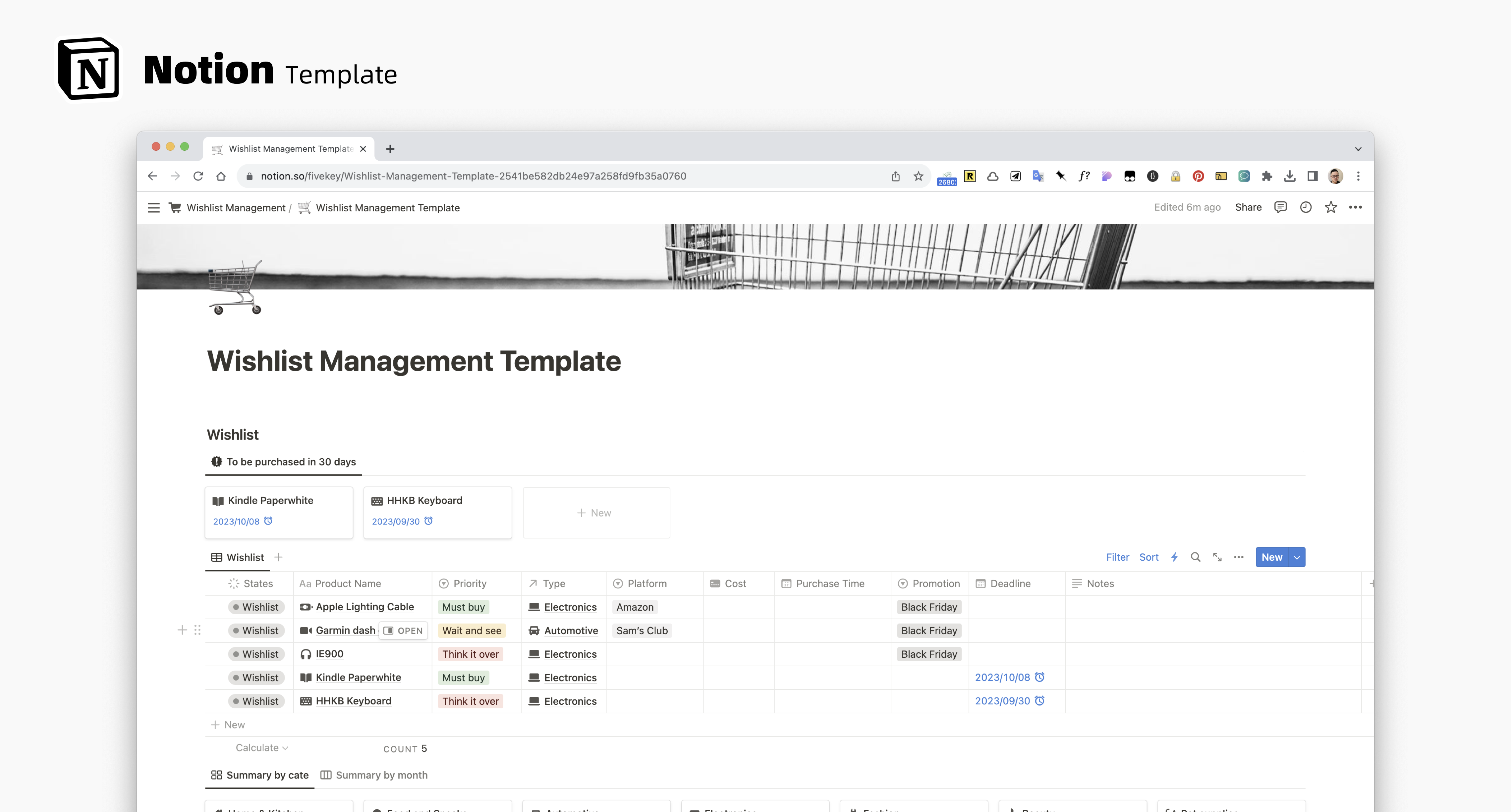Search the Wishlist database
The width and height of the screenshot is (1511, 812).
1196,557
